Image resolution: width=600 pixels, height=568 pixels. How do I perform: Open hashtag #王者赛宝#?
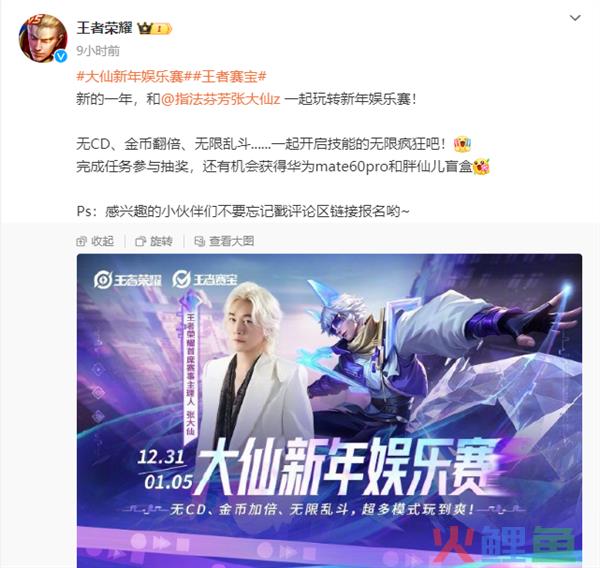point(229,77)
